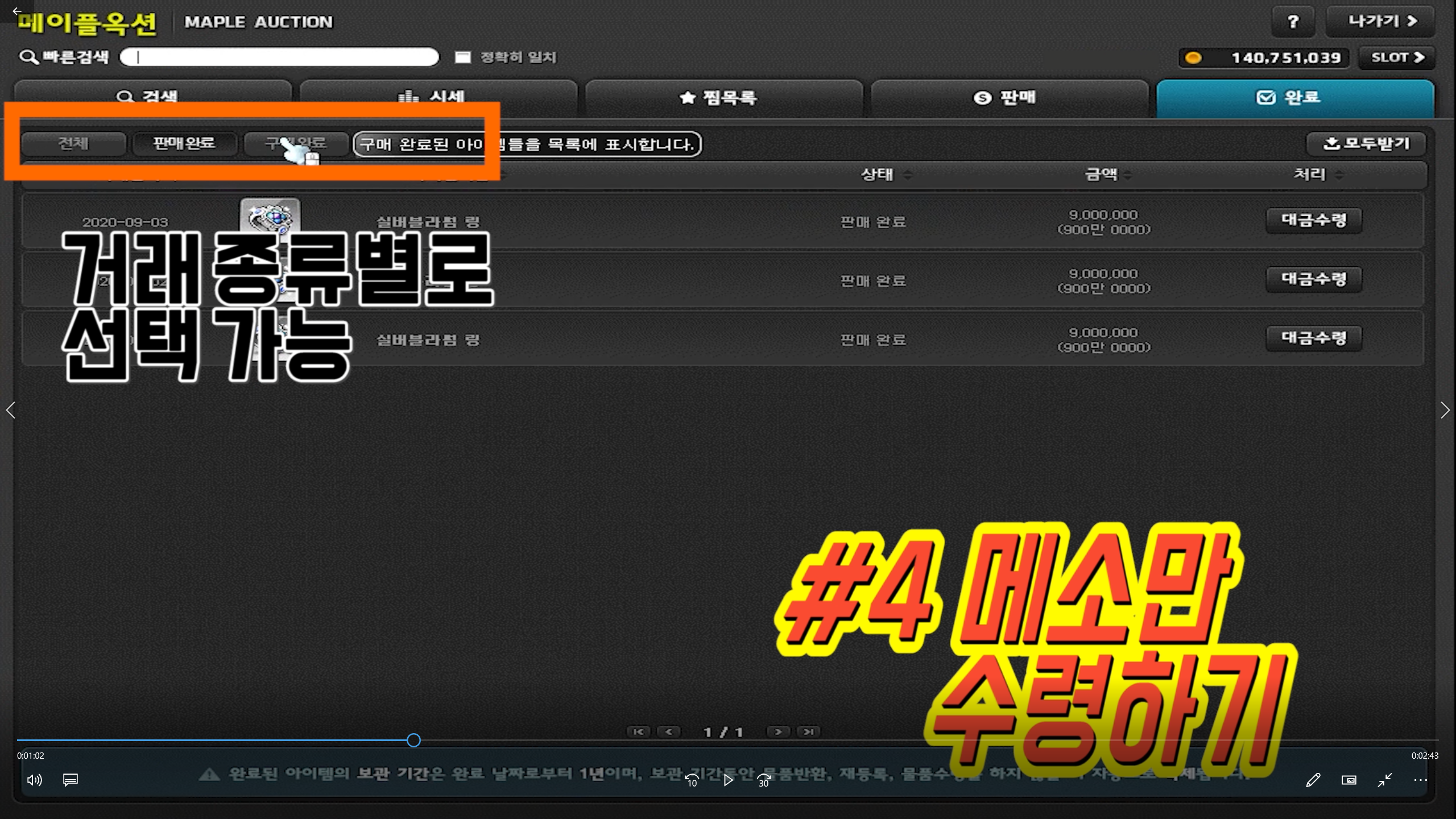This screenshot has height=819, width=1456.
Task: Enable the 정확히 일치 checkbox
Action: point(463,57)
